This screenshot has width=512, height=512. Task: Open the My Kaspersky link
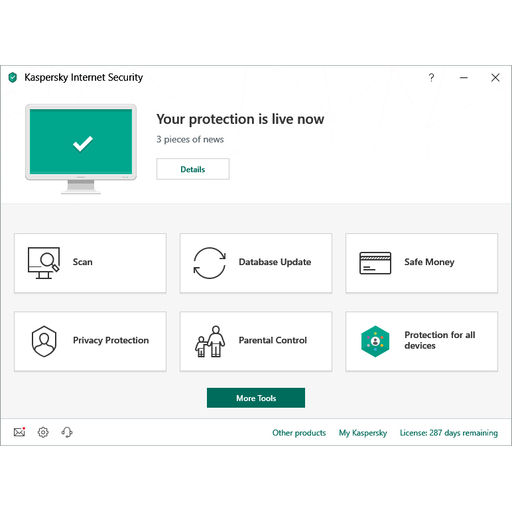363,433
